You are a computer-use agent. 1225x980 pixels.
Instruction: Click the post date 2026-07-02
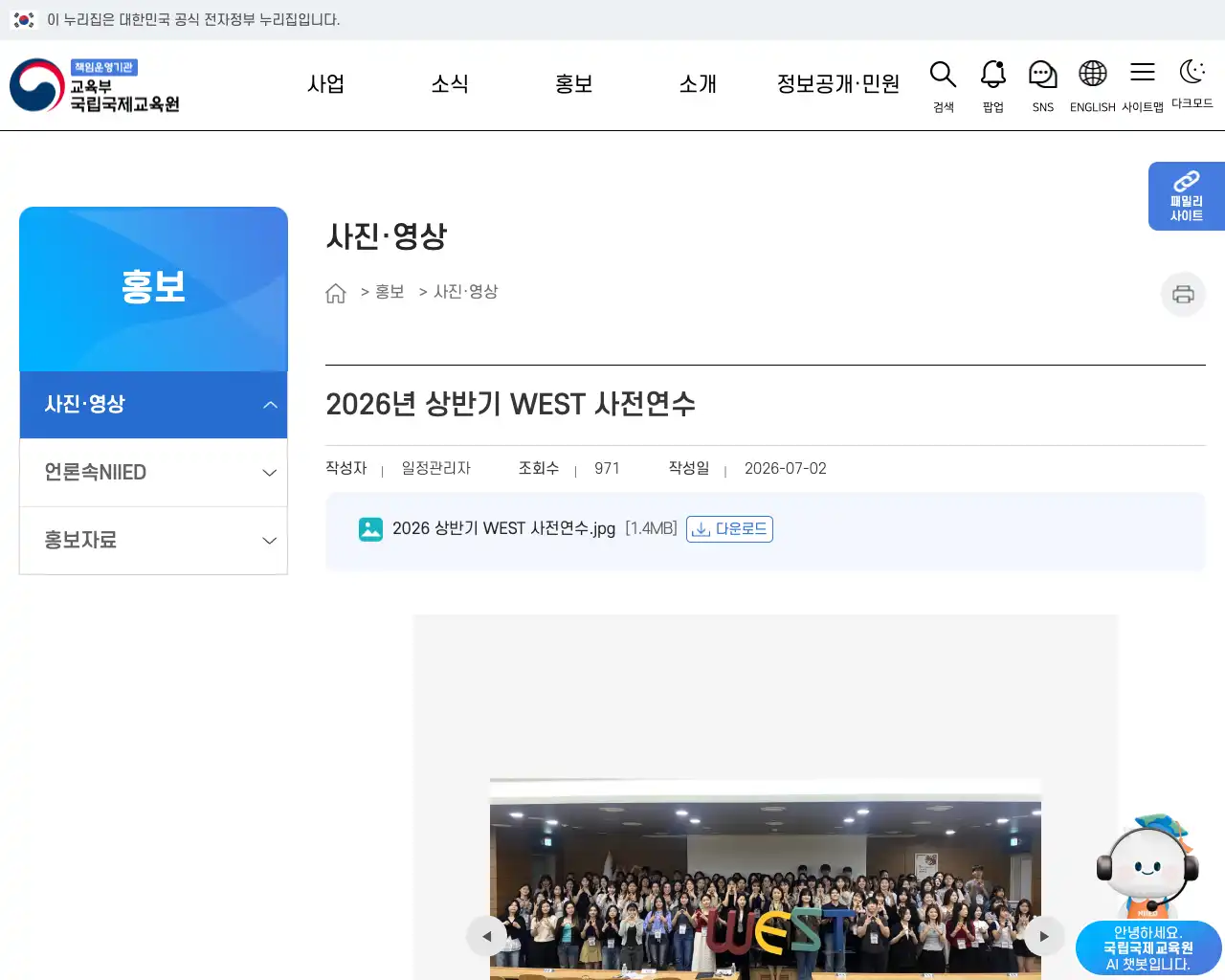click(x=786, y=469)
